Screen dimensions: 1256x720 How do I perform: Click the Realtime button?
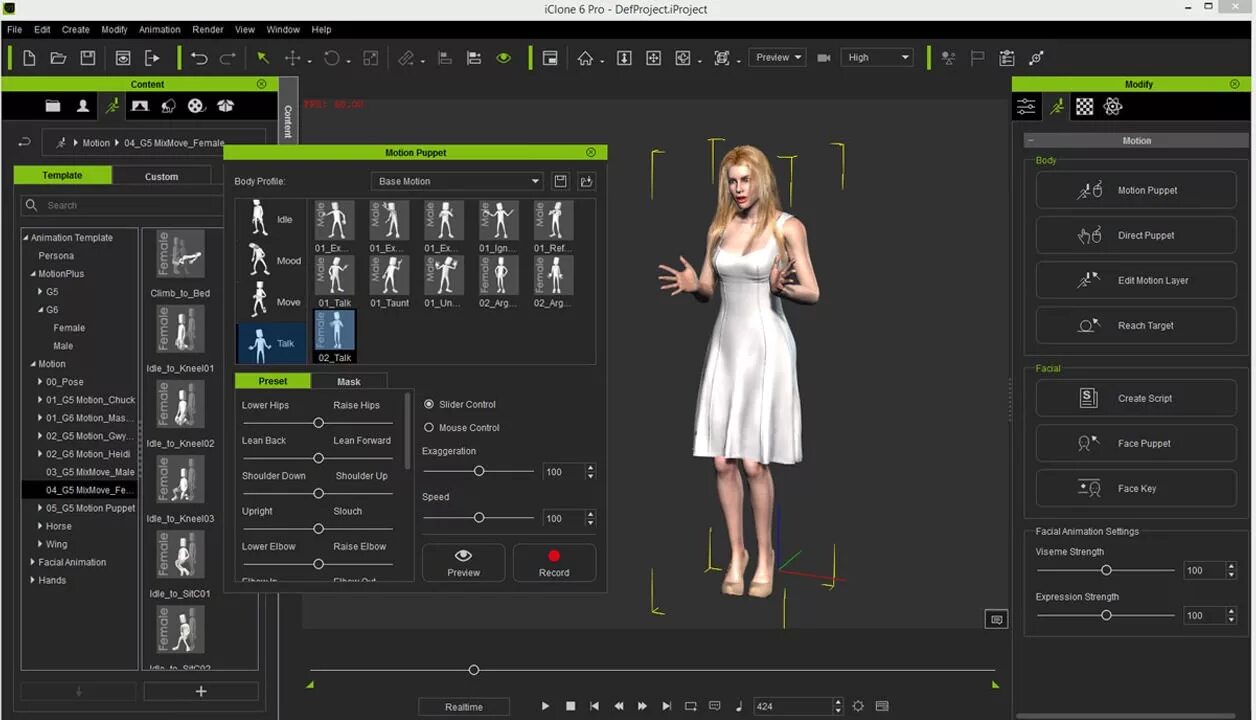pyautogui.click(x=464, y=707)
